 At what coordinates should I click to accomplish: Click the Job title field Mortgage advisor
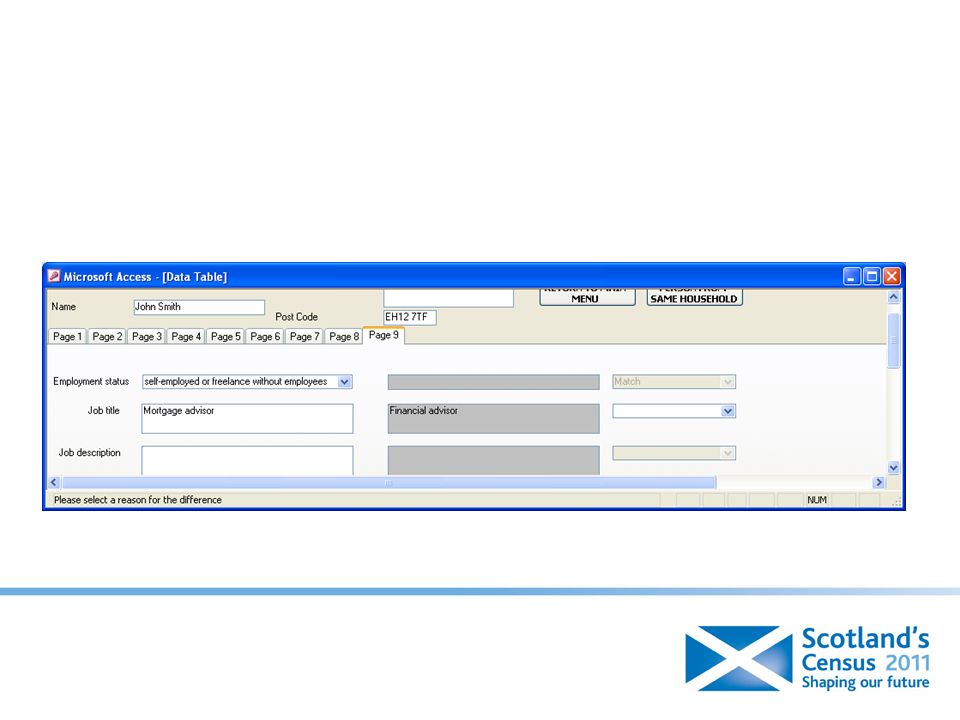(247, 418)
